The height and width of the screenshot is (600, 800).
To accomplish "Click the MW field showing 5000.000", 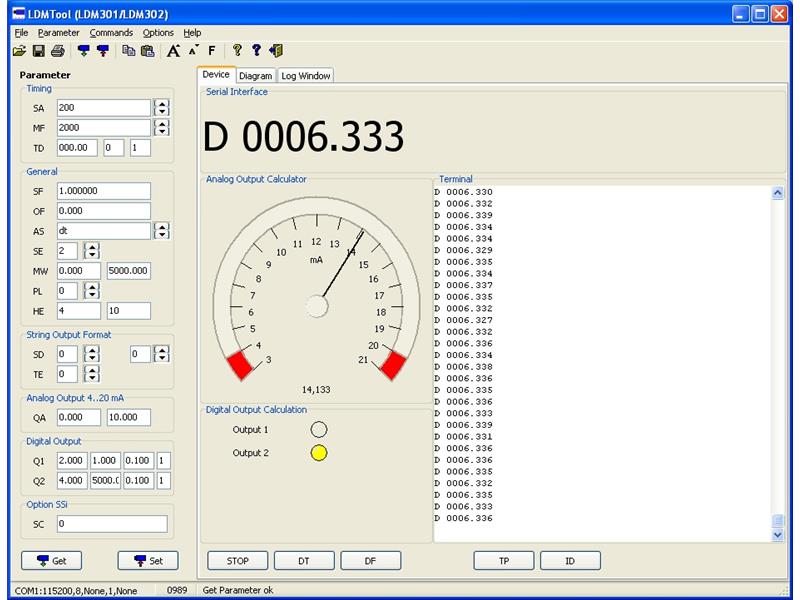I will [129, 271].
